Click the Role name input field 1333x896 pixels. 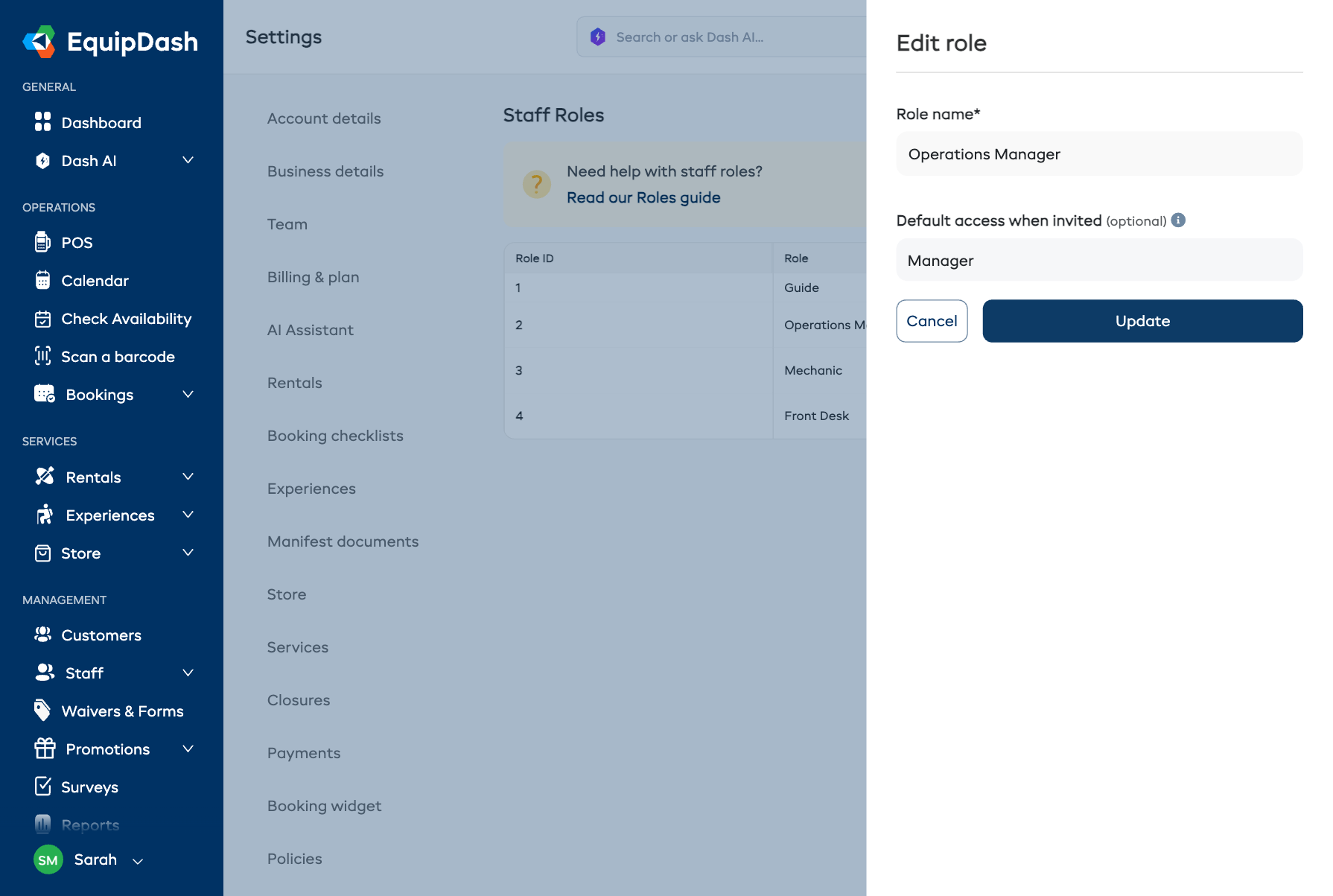[x=1099, y=154]
